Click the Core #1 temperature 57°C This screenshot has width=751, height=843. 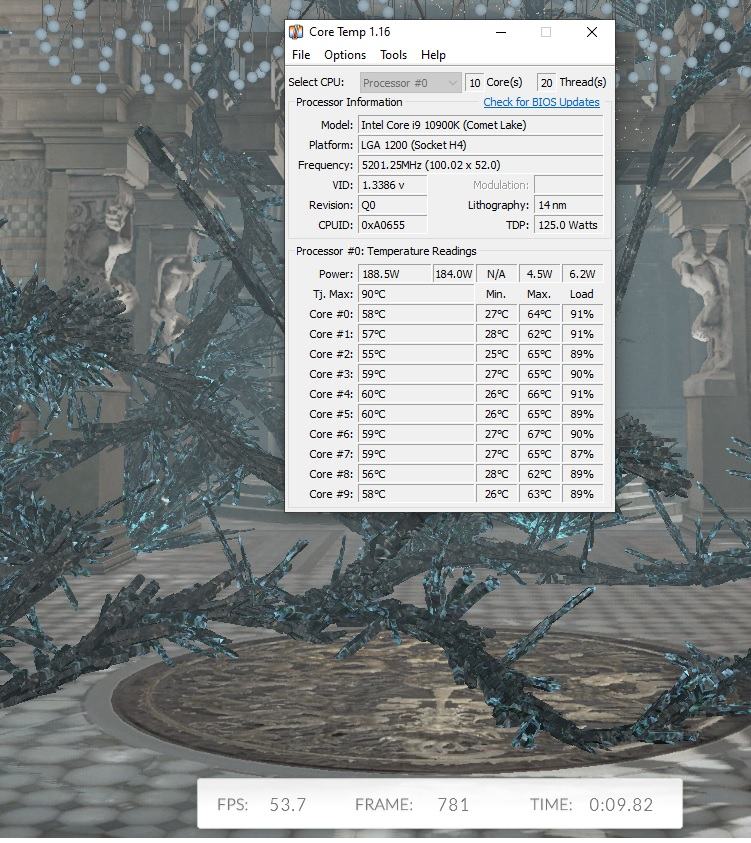click(416, 334)
